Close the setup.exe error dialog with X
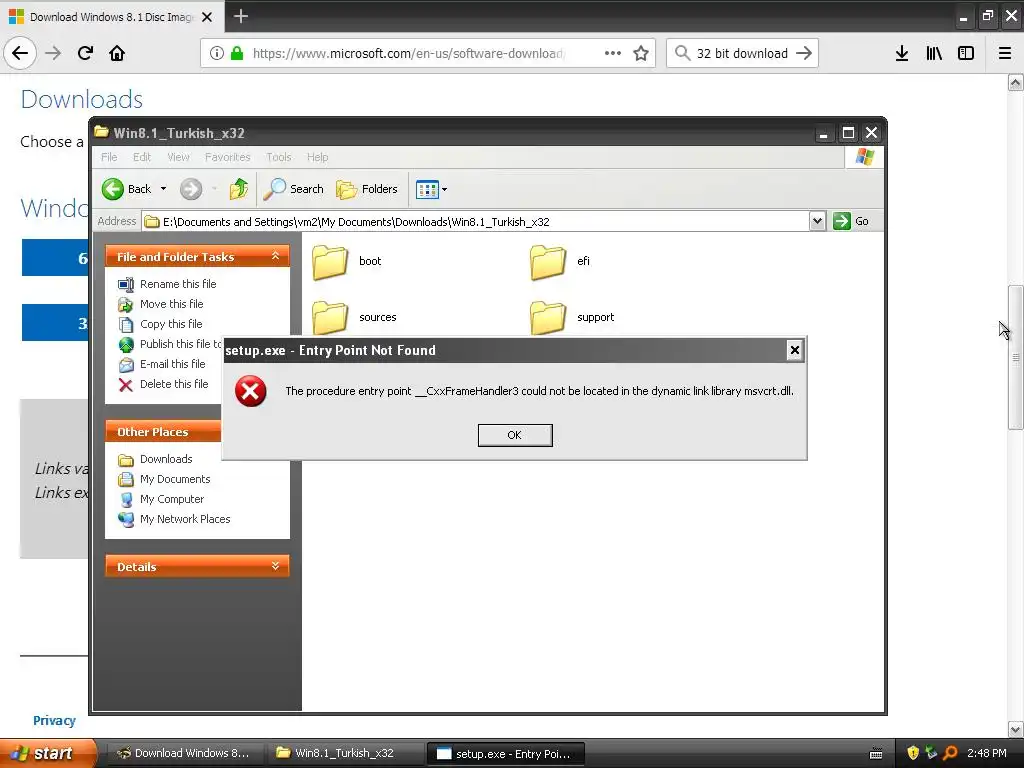 pos(794,350)
